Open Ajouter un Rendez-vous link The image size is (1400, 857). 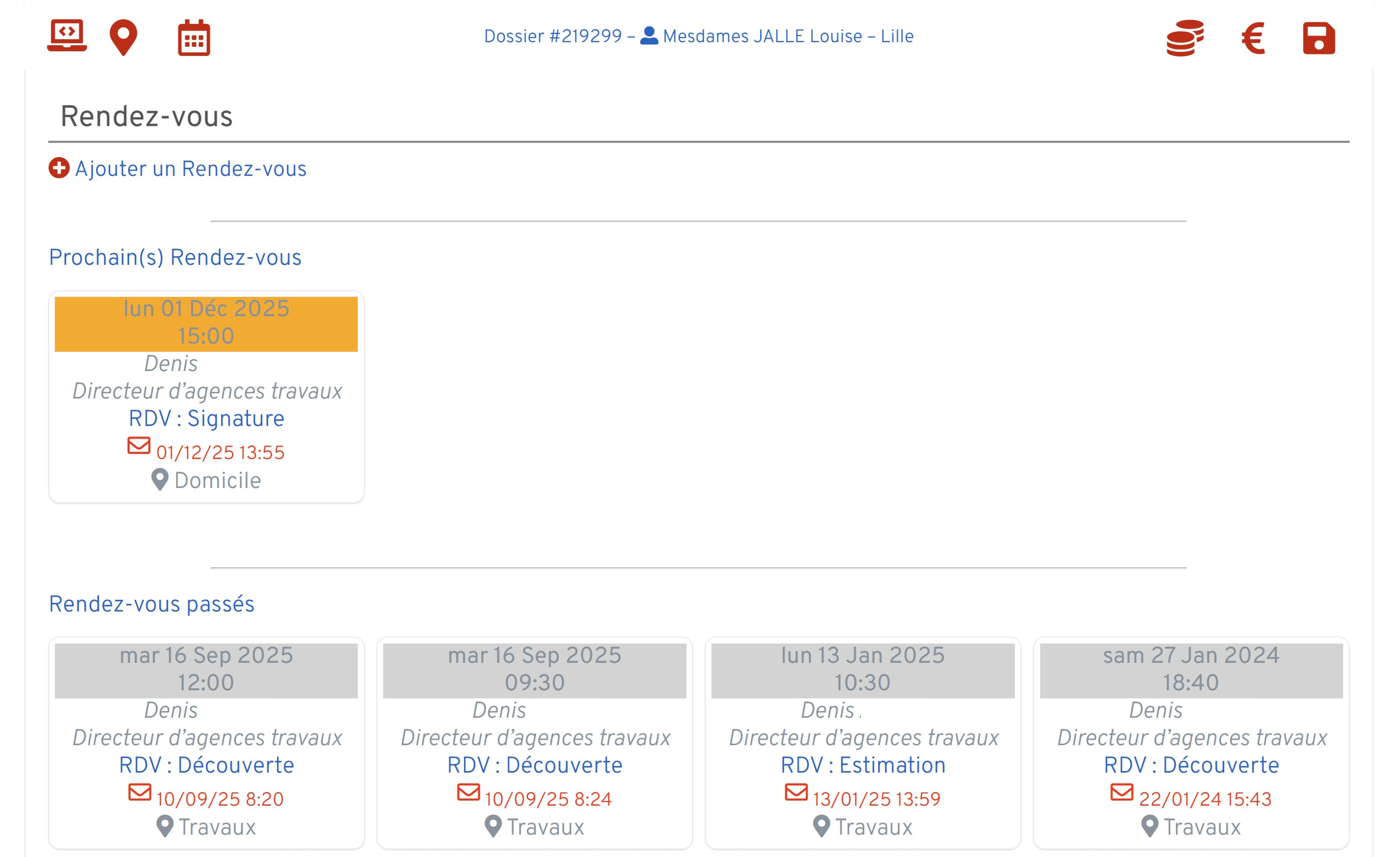[x=191, y=169]
